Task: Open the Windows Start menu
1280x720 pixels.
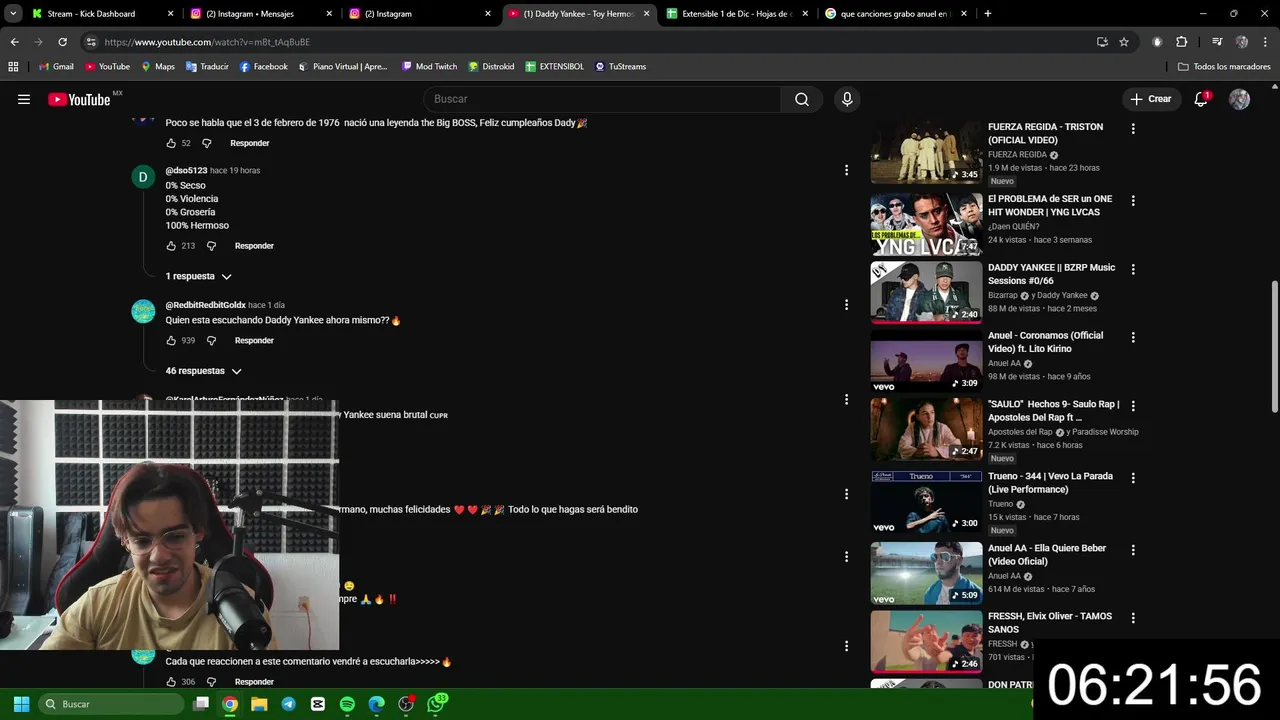Action: click(21, 704)
